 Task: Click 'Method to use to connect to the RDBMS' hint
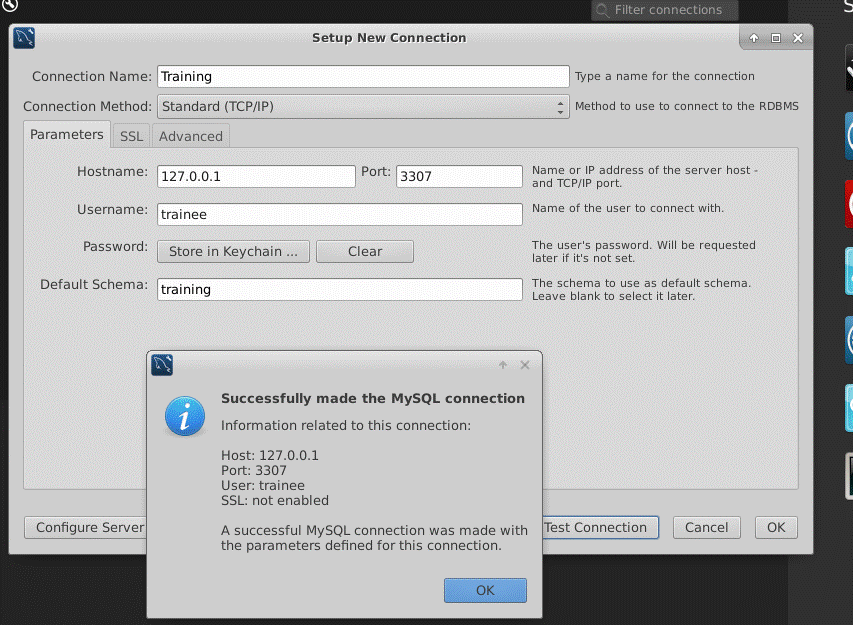pyautogui.click(x=687, y=106)
